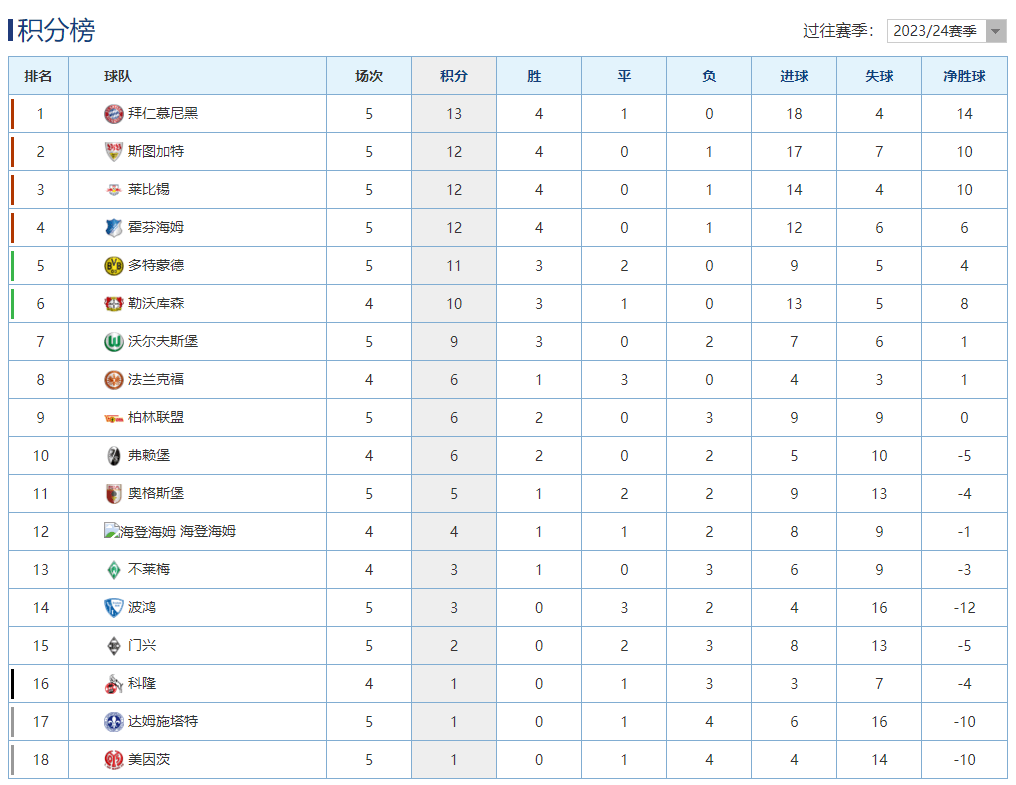Click the season dropdown arrow button
The width and height of the screenshot is (1016, 785).
[996, 31]
